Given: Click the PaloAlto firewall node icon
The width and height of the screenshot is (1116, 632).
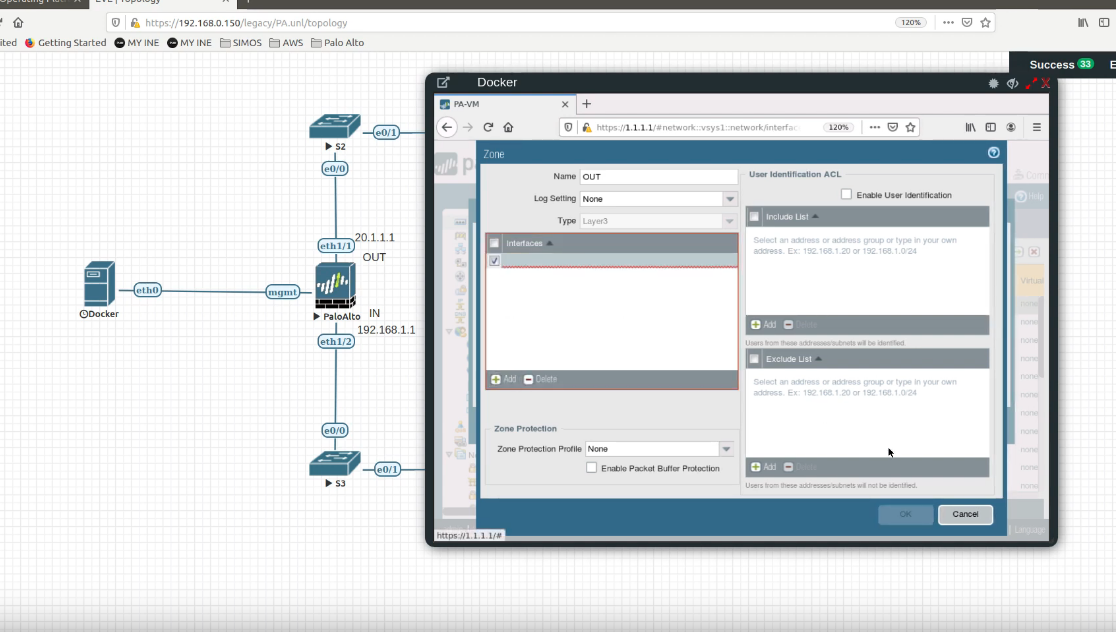Looking at the screenshot, I should (336, 286).
